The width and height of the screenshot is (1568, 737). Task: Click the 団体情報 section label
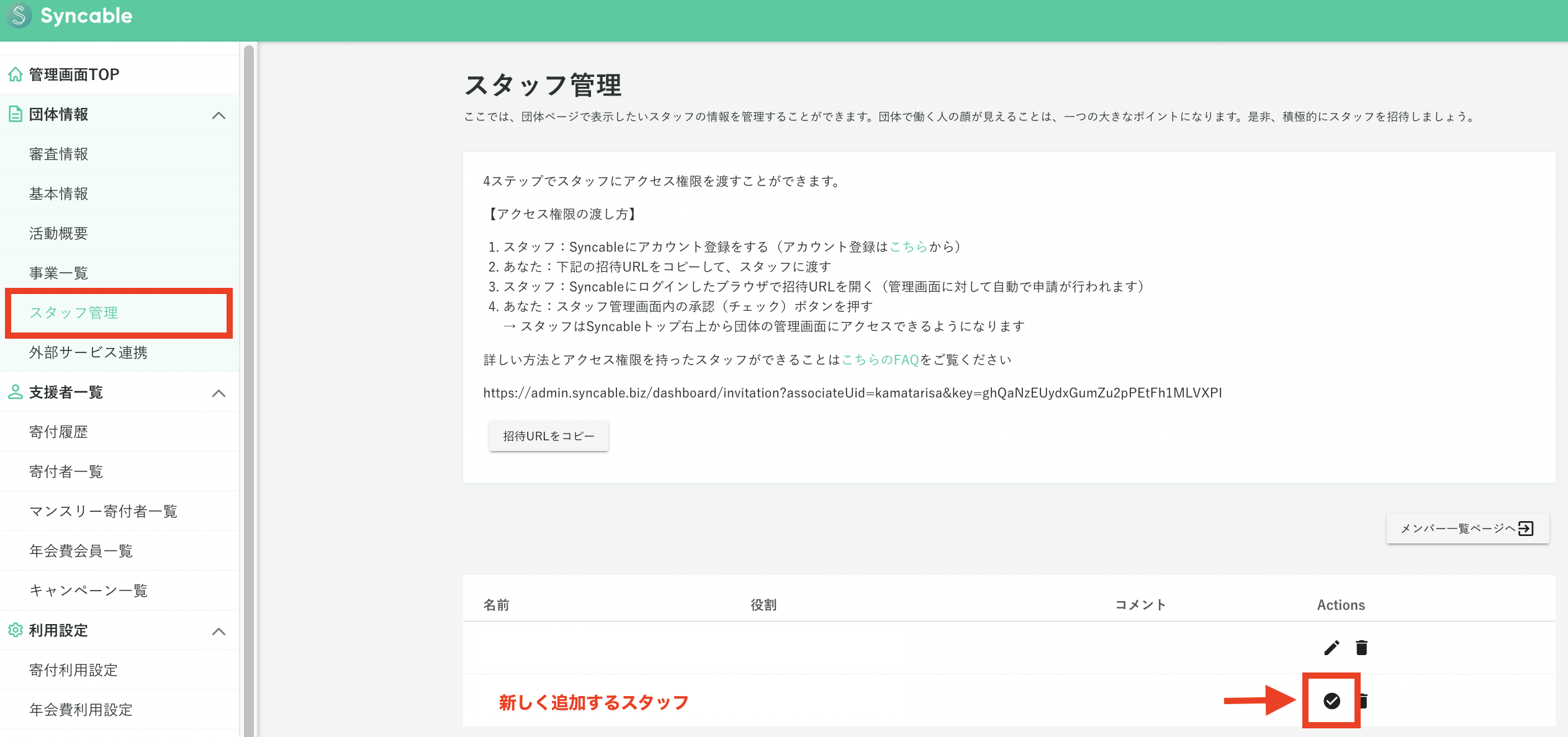(58, 114)
